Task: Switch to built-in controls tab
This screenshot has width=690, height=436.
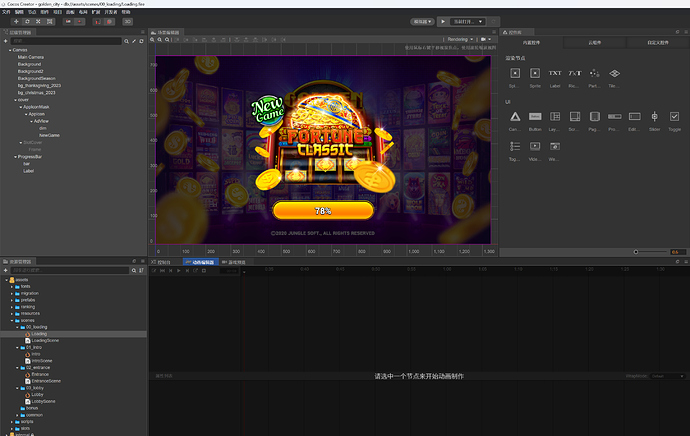Action: pyautogui.click(x=531, y=43)
